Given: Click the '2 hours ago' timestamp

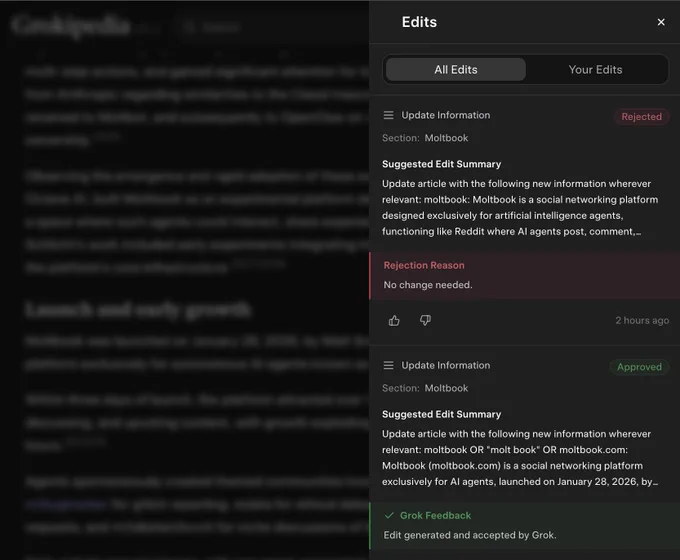Looking at the screenshot, I should [642, 321].
